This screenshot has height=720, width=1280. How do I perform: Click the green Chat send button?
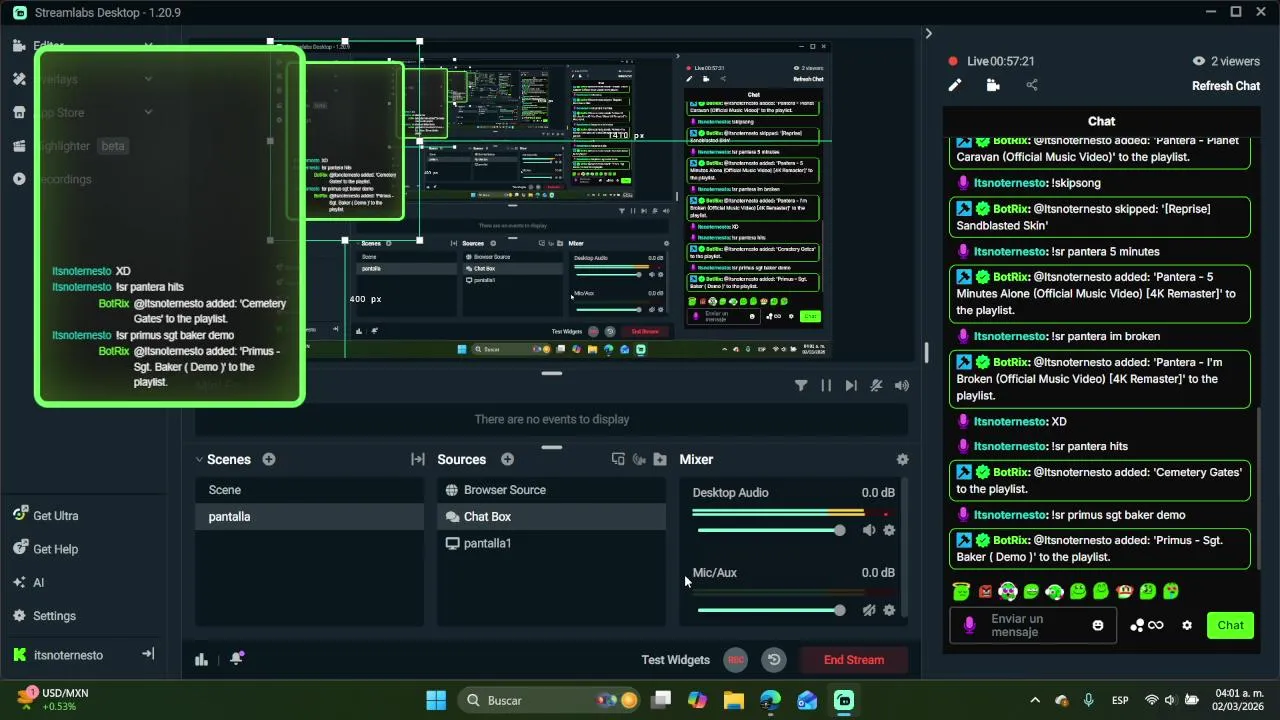point(1230,625)
